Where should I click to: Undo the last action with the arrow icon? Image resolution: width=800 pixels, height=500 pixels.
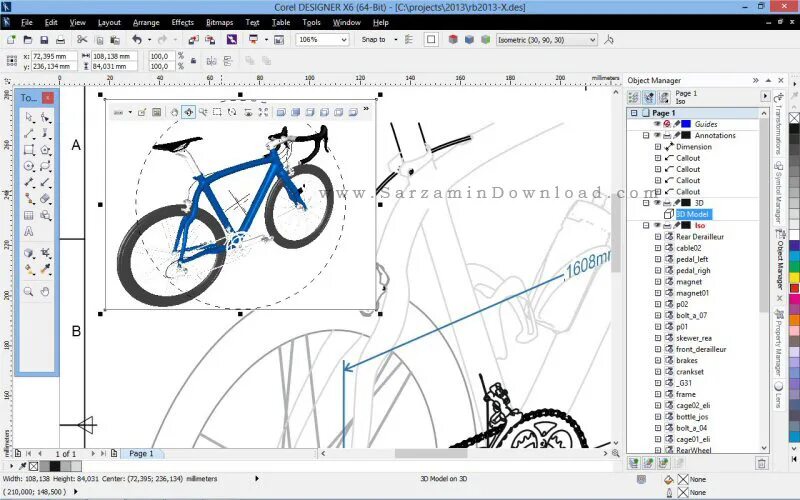pos(137,39)
